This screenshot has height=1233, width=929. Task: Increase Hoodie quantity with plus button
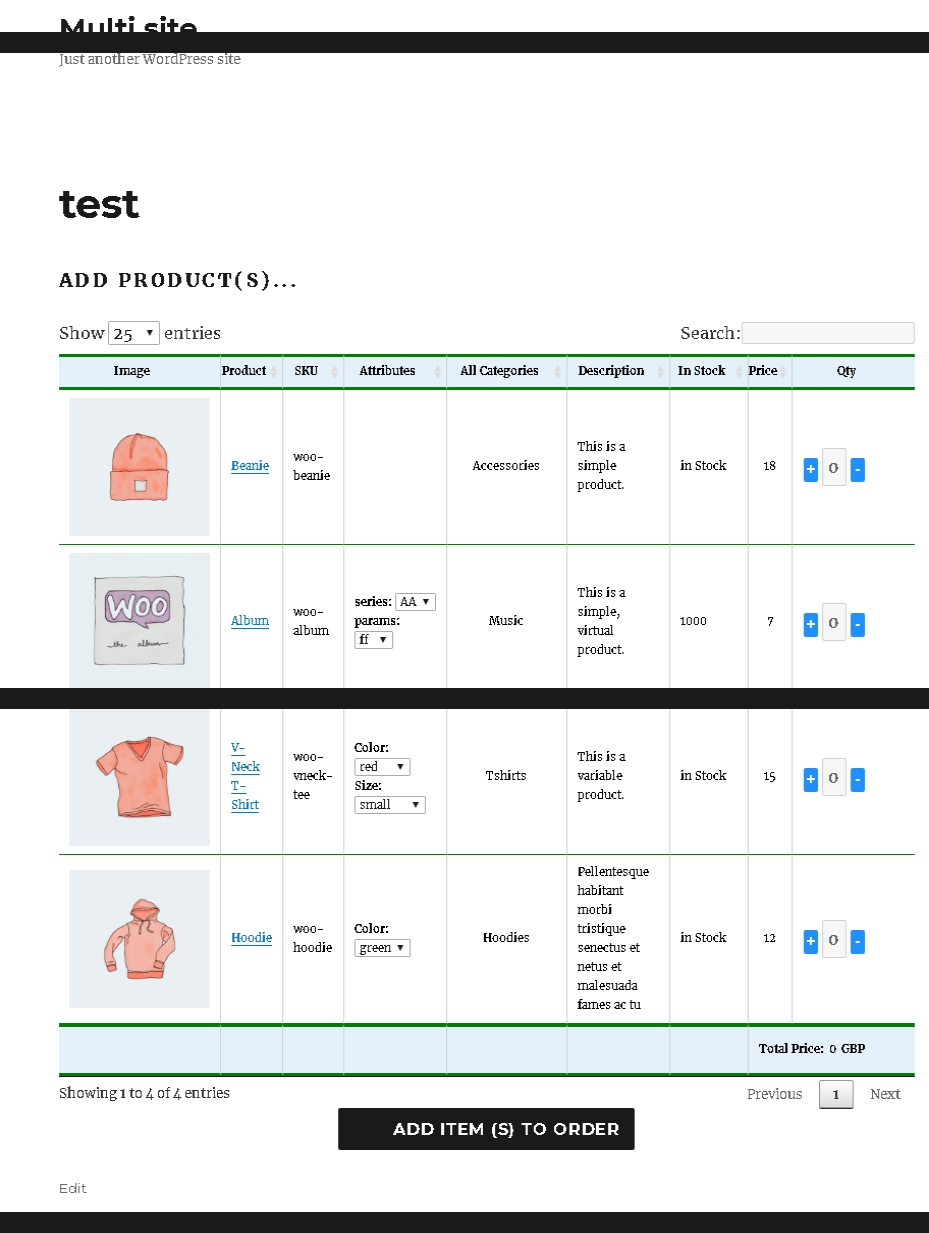pyautogui.click(x=811, y=941)
